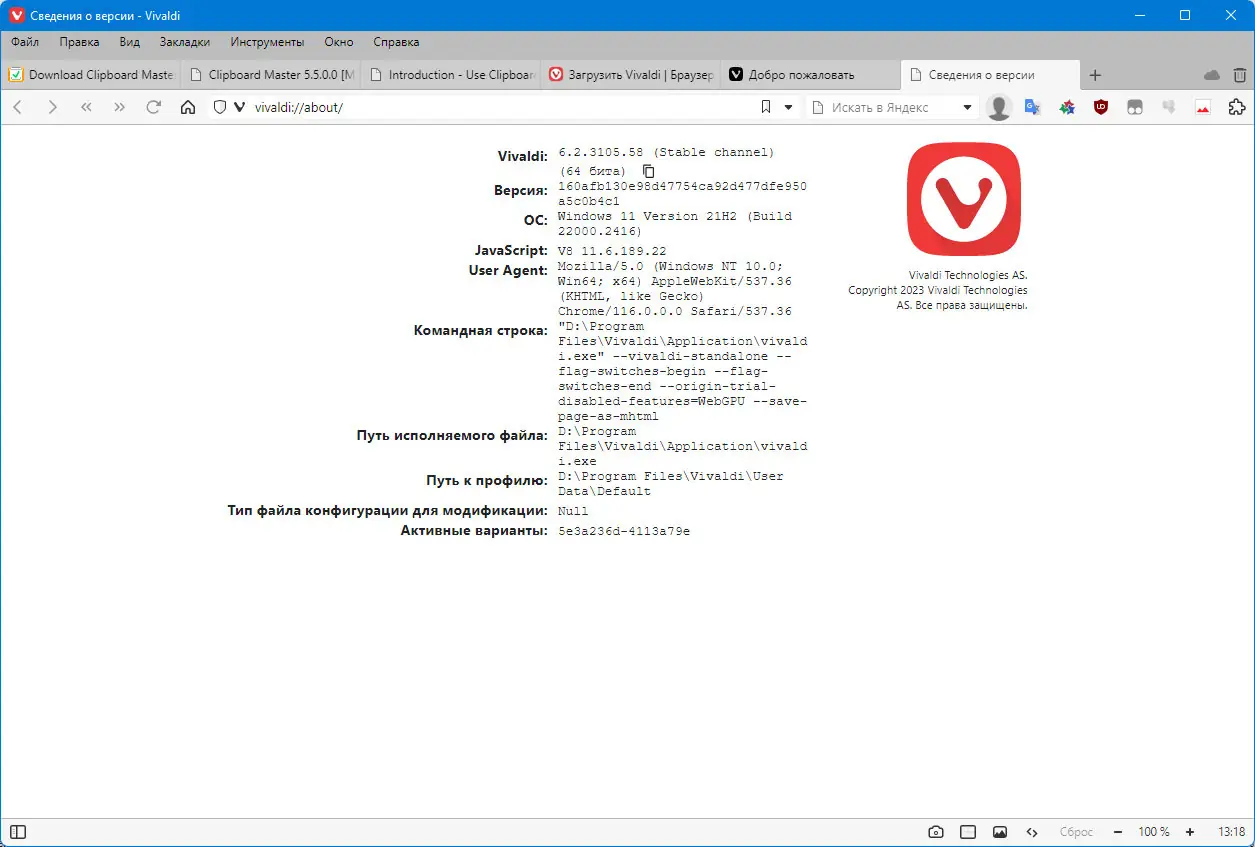Open the Справка menu
This screenshot has width=1255, height=847.
(396, 42)
